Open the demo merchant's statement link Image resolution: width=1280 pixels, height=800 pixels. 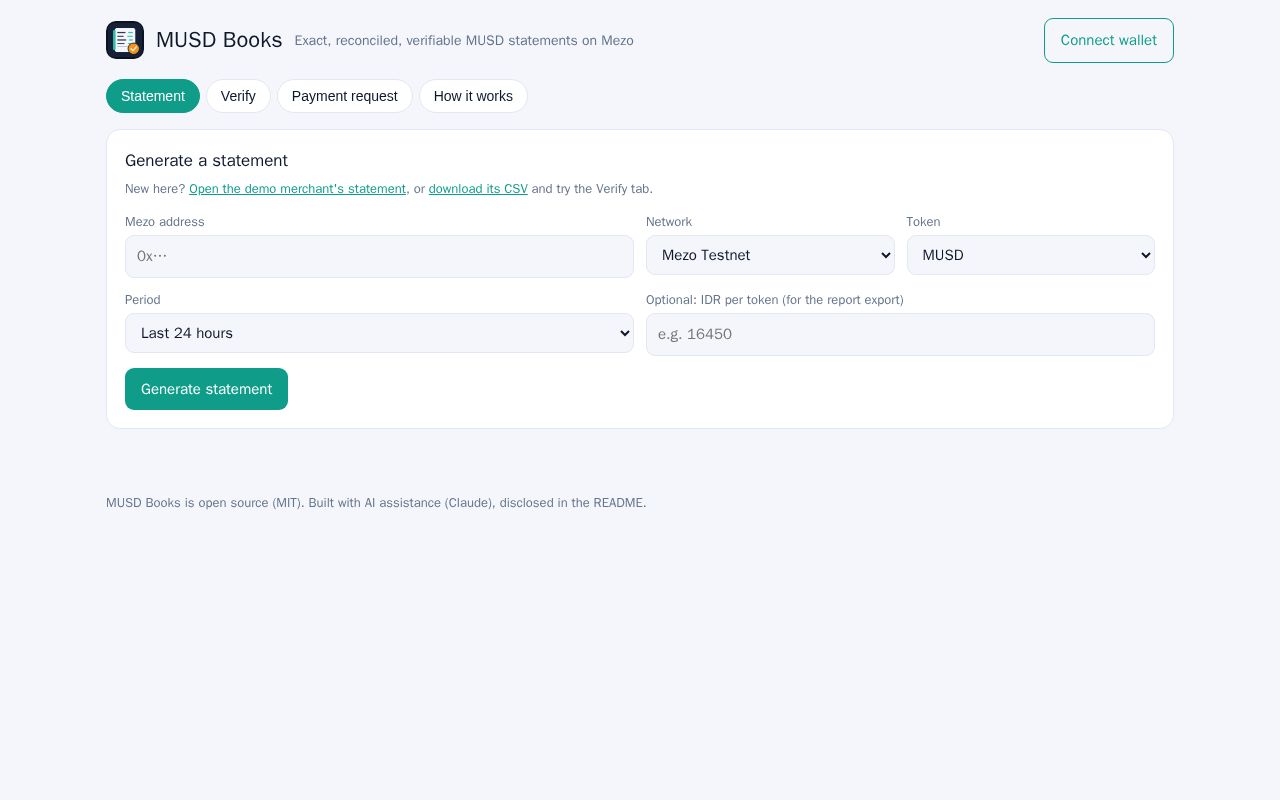pyautogui.click(x=297, y=189)
